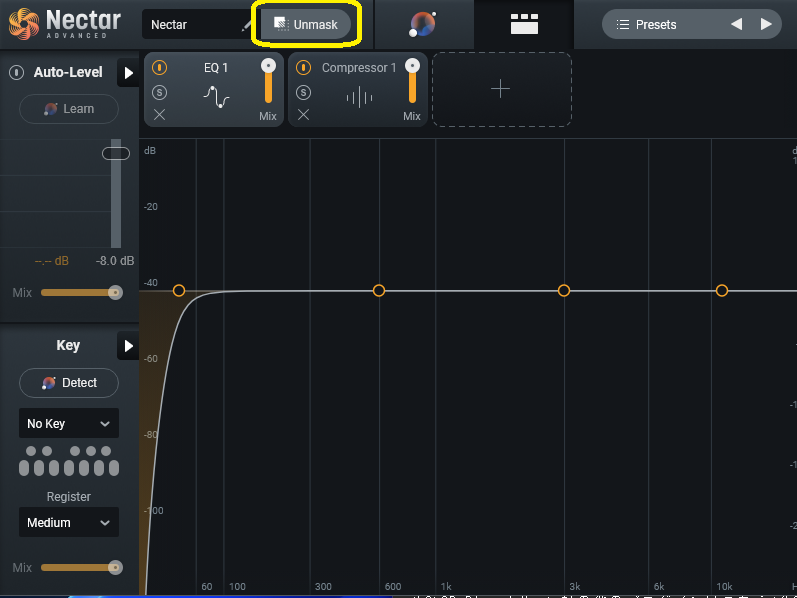
Task: Select EQ node near 10k
Action: coord(722,290)
